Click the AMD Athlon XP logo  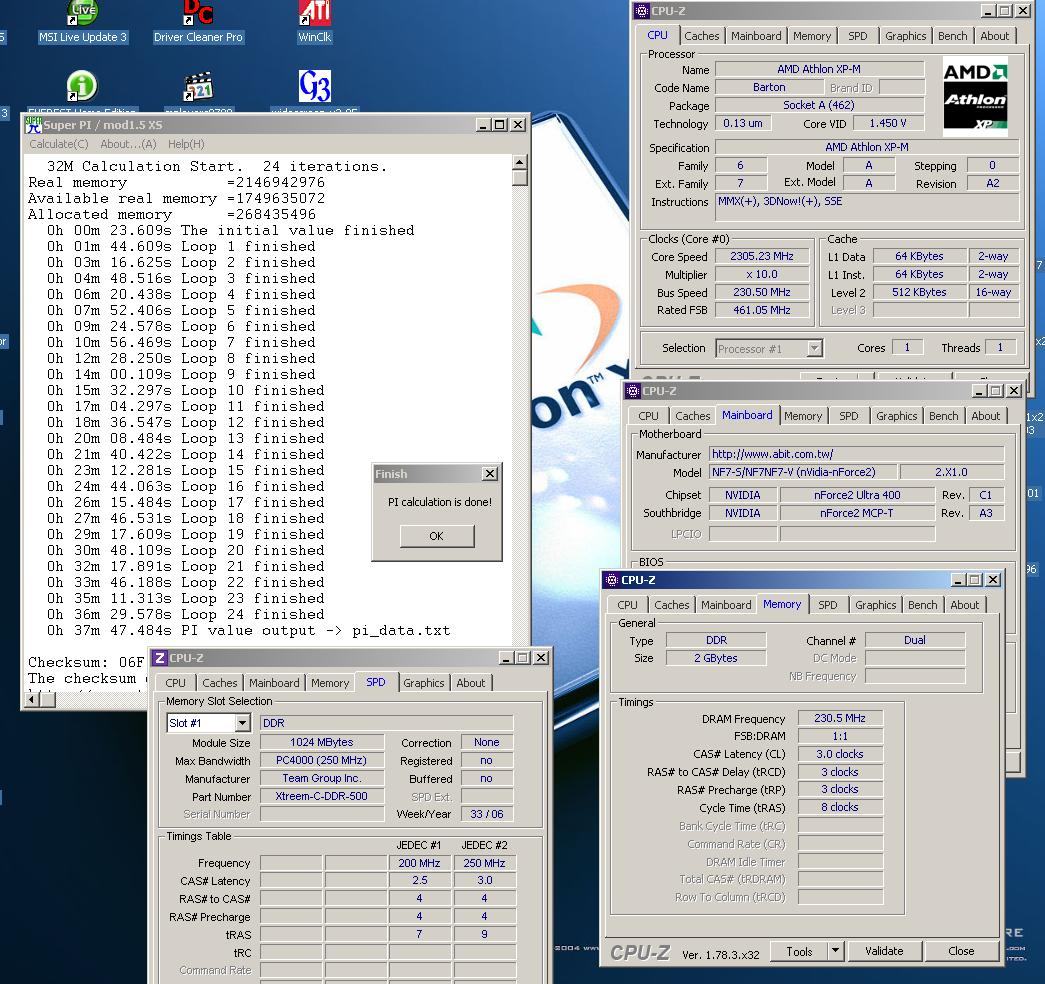pos(975,95)
